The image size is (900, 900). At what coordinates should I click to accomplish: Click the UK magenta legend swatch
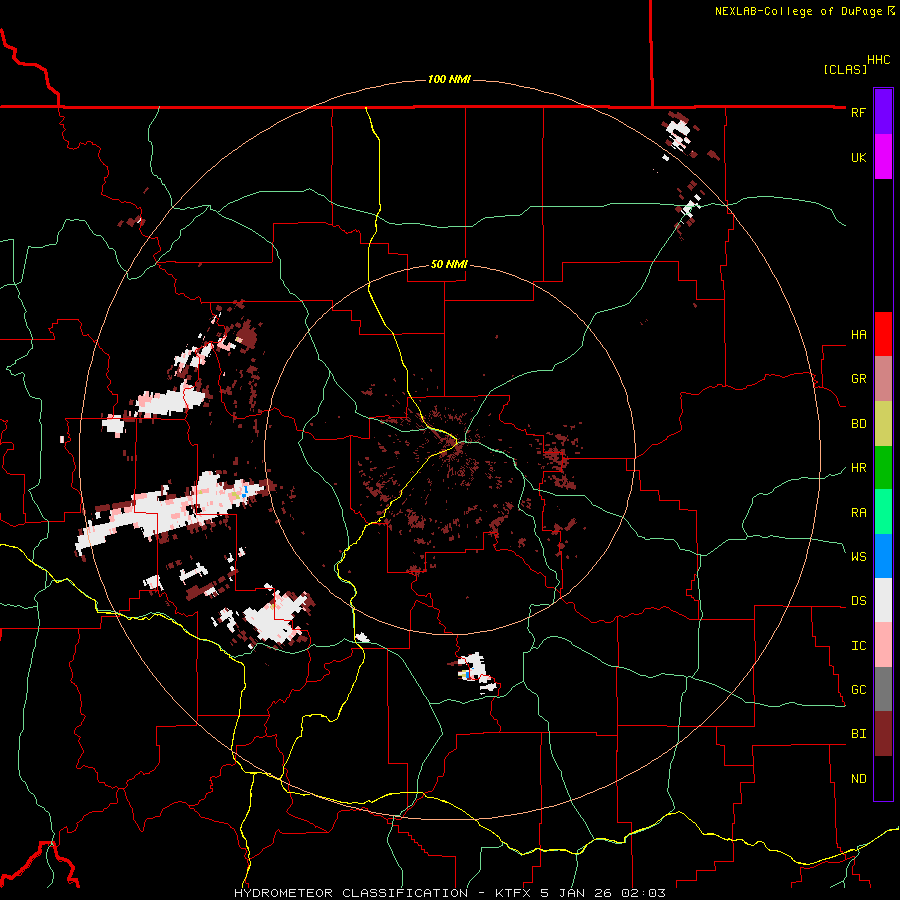[883, 157]
